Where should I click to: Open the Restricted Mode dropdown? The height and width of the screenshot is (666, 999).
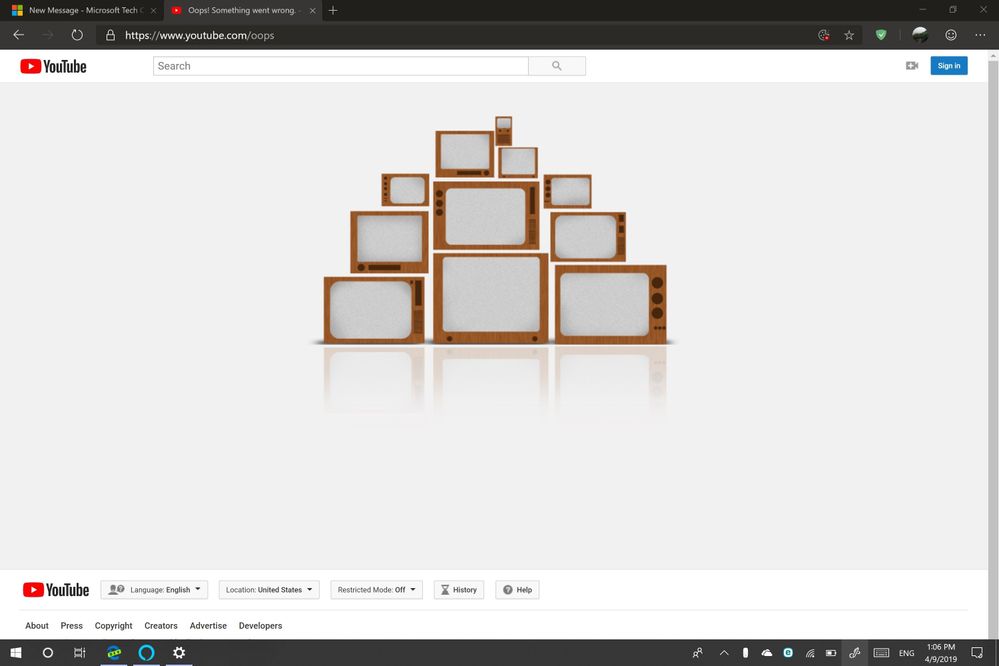[376, 589]
